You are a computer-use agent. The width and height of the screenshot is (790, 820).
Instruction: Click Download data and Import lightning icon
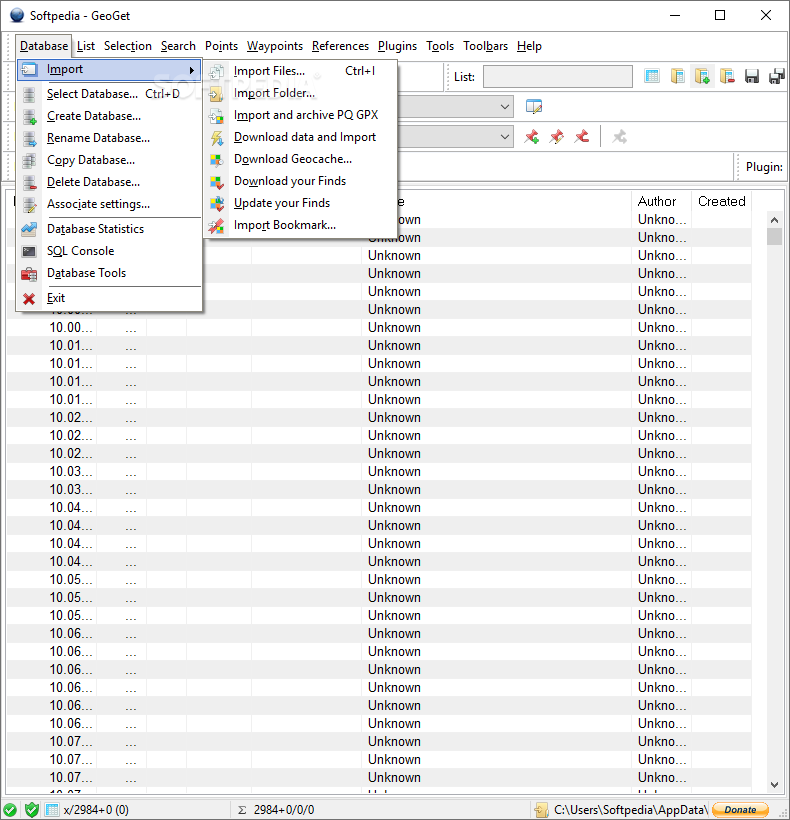pyautogui.click(x=216, y=138)
